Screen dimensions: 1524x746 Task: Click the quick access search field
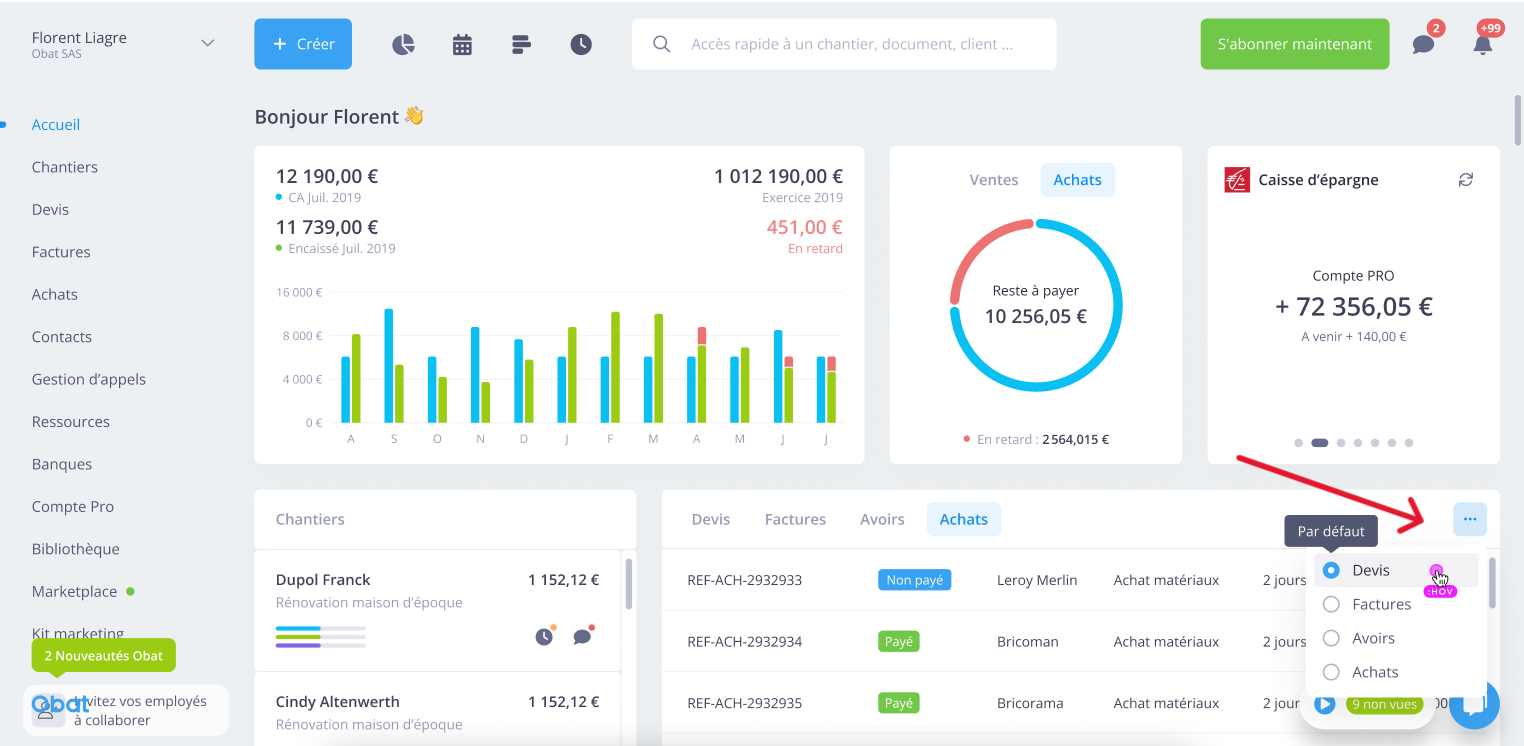coord(844,44)
